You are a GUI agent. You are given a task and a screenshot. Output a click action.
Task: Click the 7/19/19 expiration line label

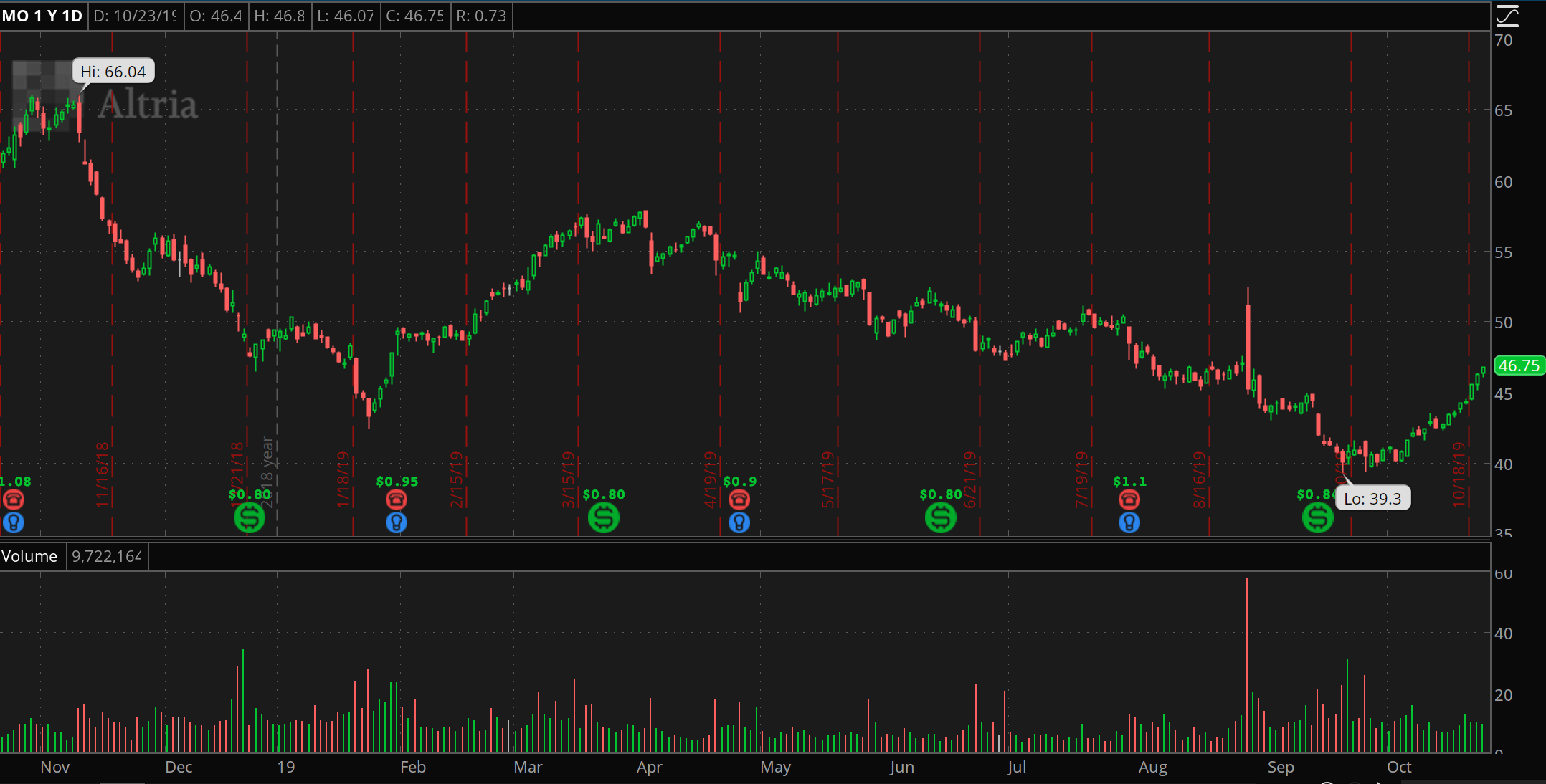click(1082, 479)
